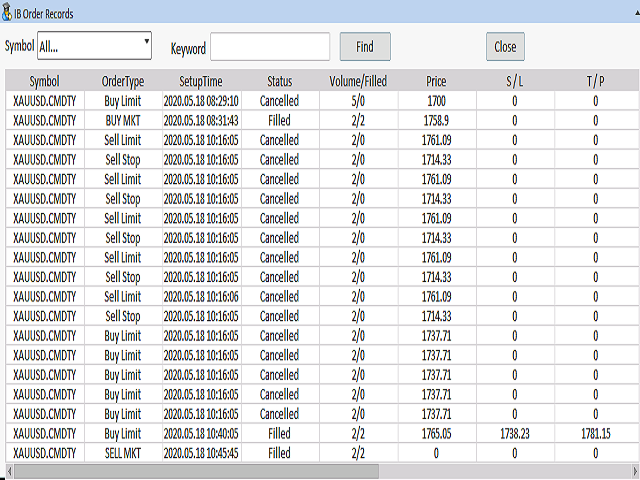Click the left arrow of the horizontal scrollbar

[9, 471]
